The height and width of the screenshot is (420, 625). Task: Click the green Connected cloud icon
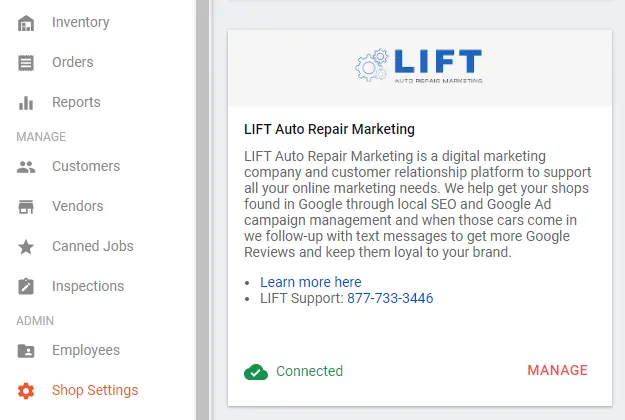[x=256, y=372]
